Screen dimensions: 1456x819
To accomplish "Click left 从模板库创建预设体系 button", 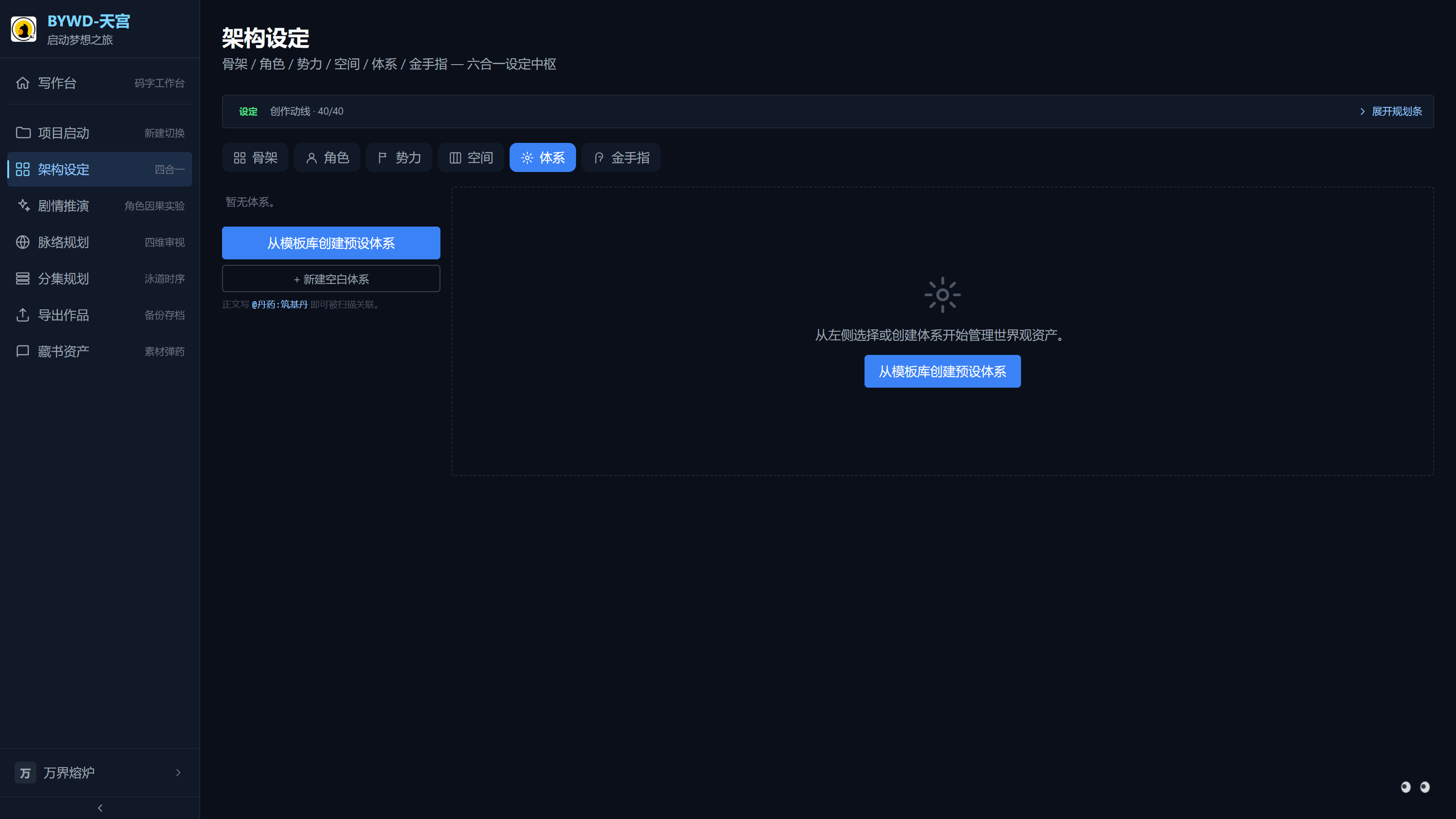I will tap(331, 243).
